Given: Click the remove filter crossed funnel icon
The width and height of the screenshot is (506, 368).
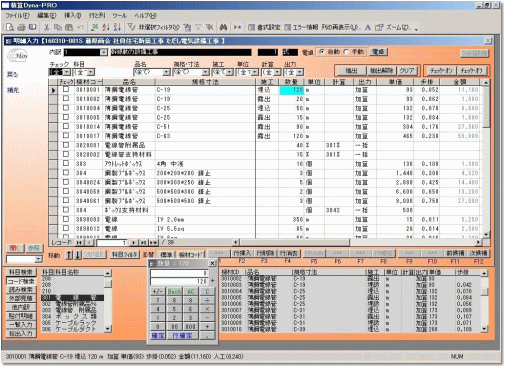Looking at the screenshot, I should point(209,27).
